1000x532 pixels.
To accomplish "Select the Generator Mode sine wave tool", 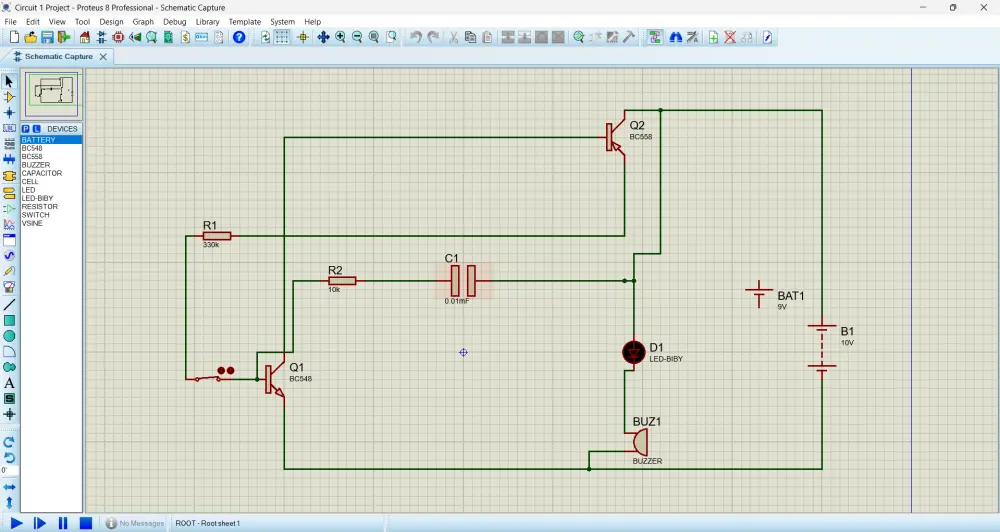I will [9, 255].
